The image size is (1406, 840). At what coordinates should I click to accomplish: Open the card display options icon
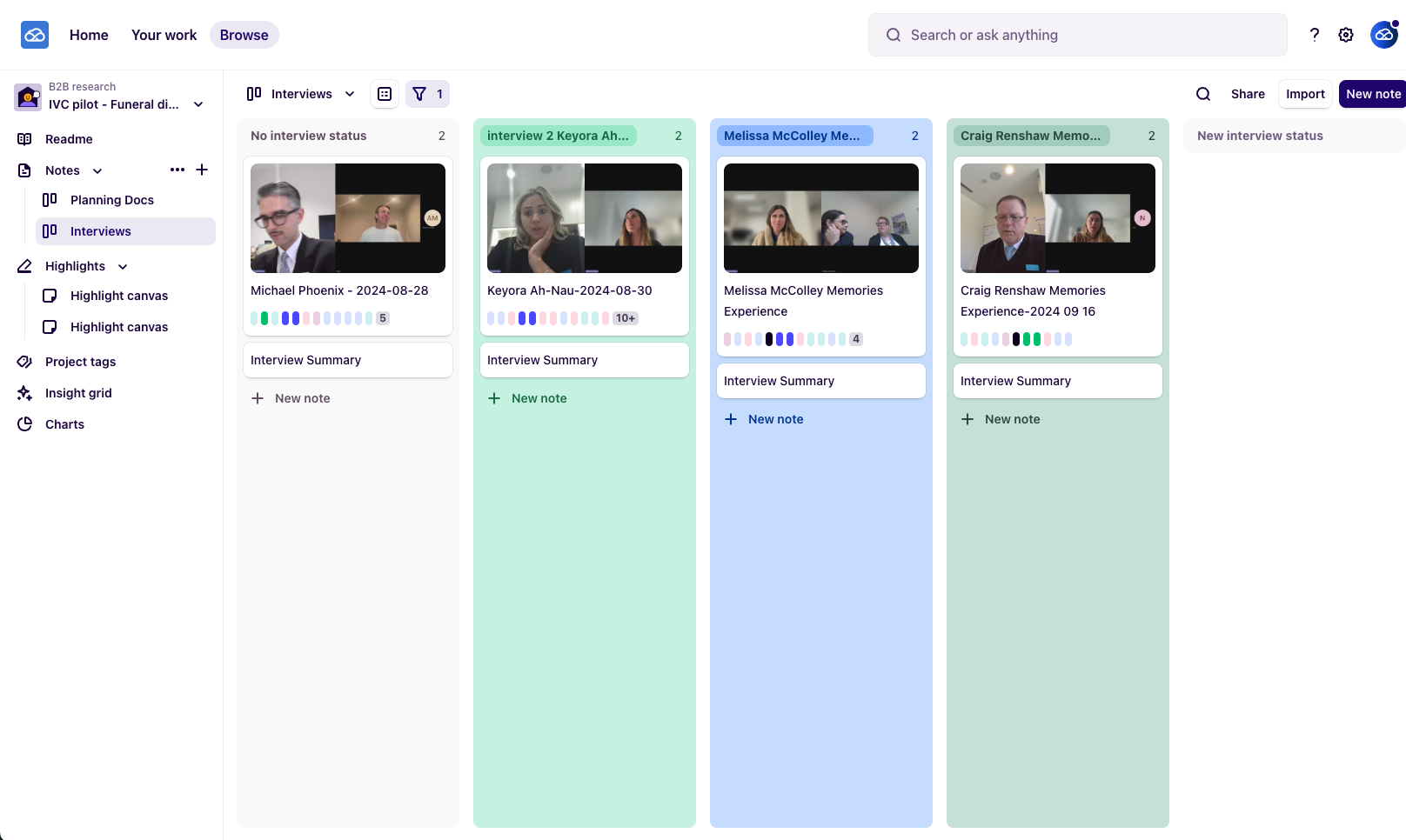(385, 94)
